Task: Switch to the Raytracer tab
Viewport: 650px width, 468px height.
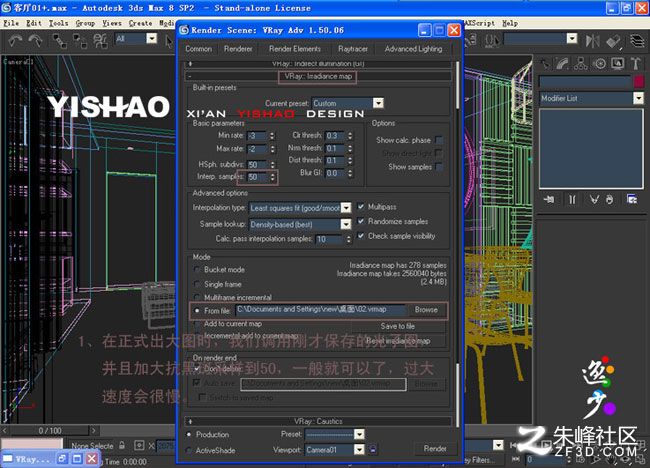Action: click(353, 49)
